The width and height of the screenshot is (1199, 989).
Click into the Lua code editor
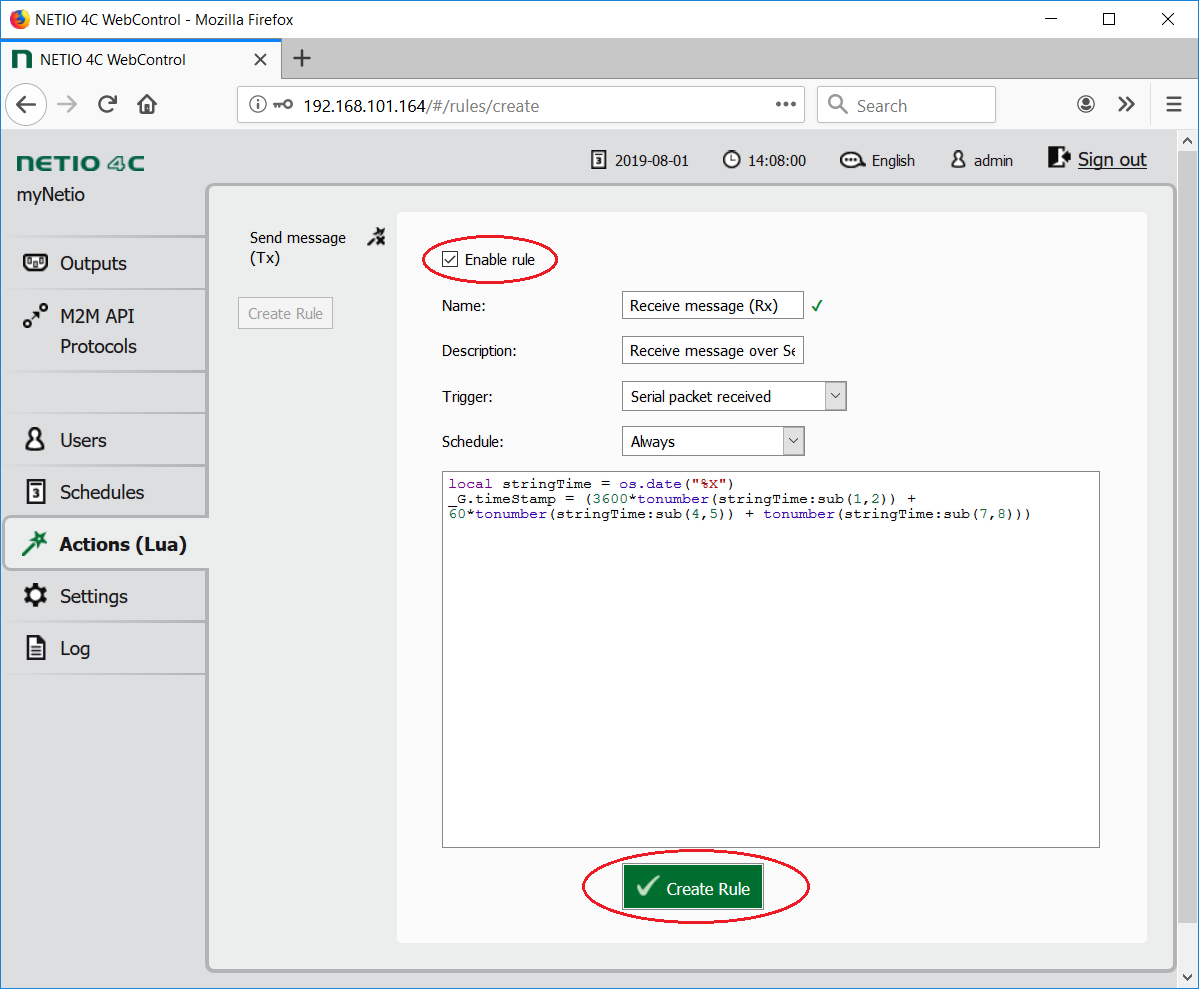tap(771, 659)
